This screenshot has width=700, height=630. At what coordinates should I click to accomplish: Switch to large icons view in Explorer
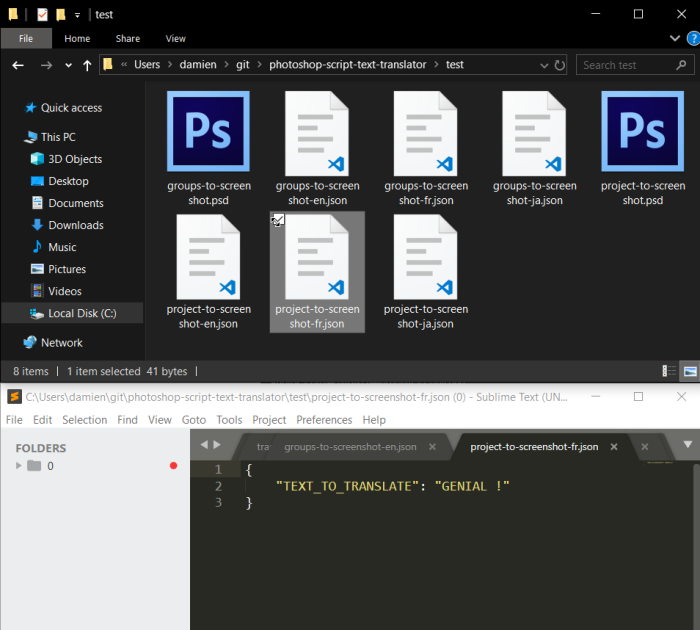coord(690,371)
